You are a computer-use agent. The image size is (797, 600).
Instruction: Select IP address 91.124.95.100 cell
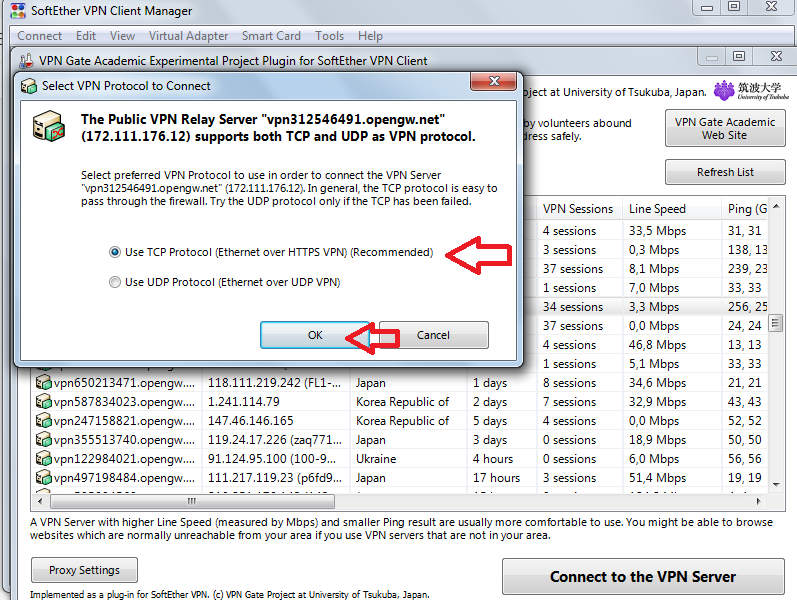click(274, 459)
